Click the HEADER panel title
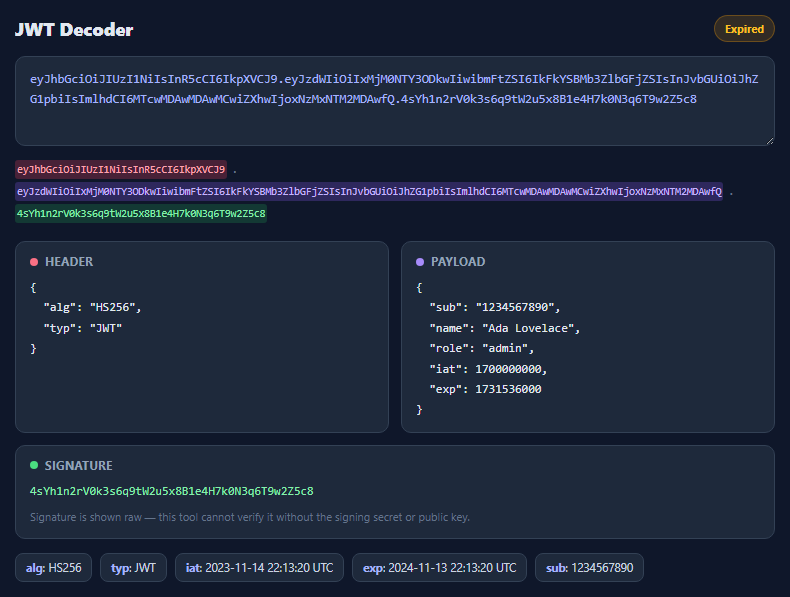The height and width of the screenshot is (597, 790). pyautogui.click(x=69, y=262)
